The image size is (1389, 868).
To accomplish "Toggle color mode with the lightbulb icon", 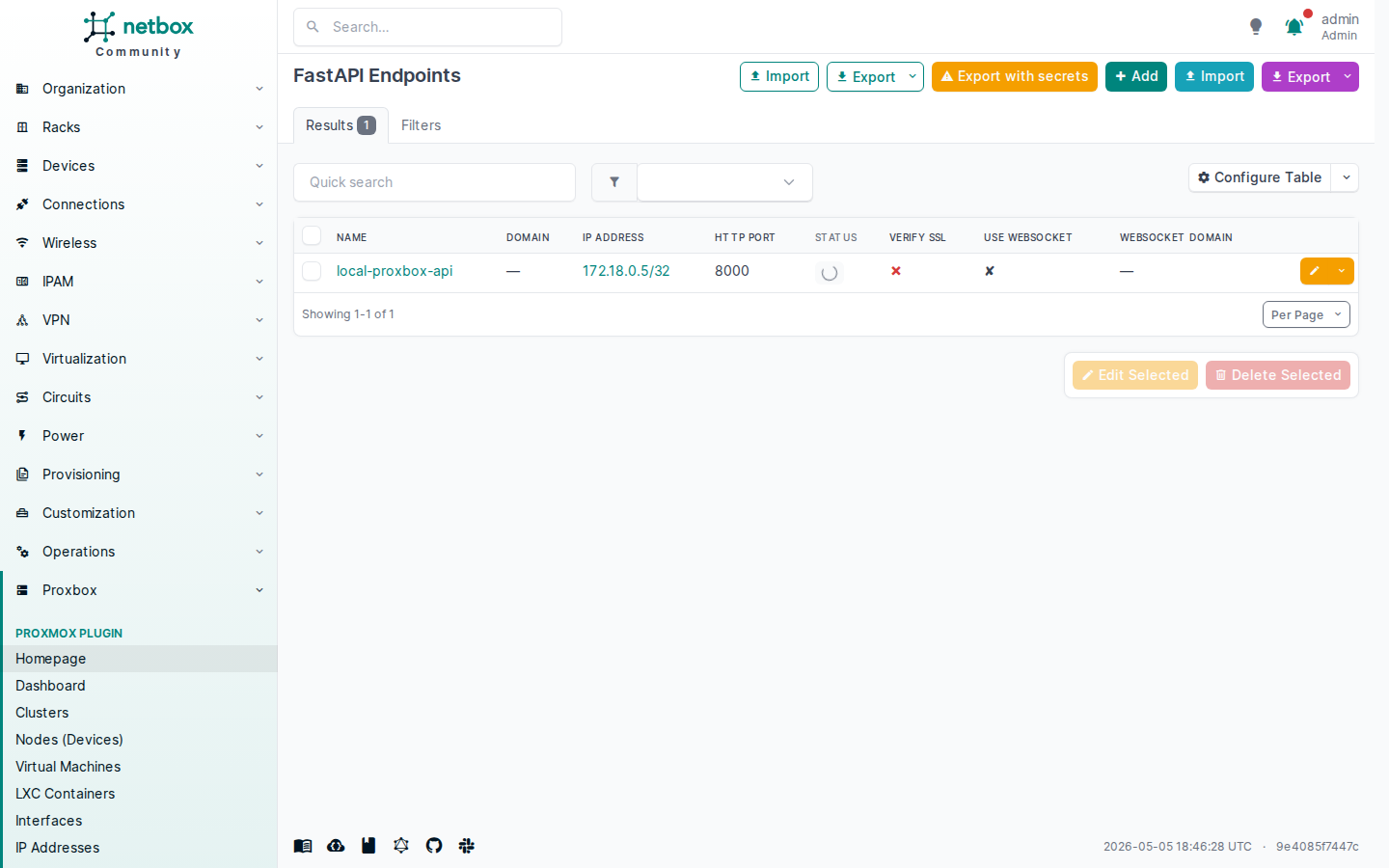I will pyautogui.click(x=1256, y=27).
